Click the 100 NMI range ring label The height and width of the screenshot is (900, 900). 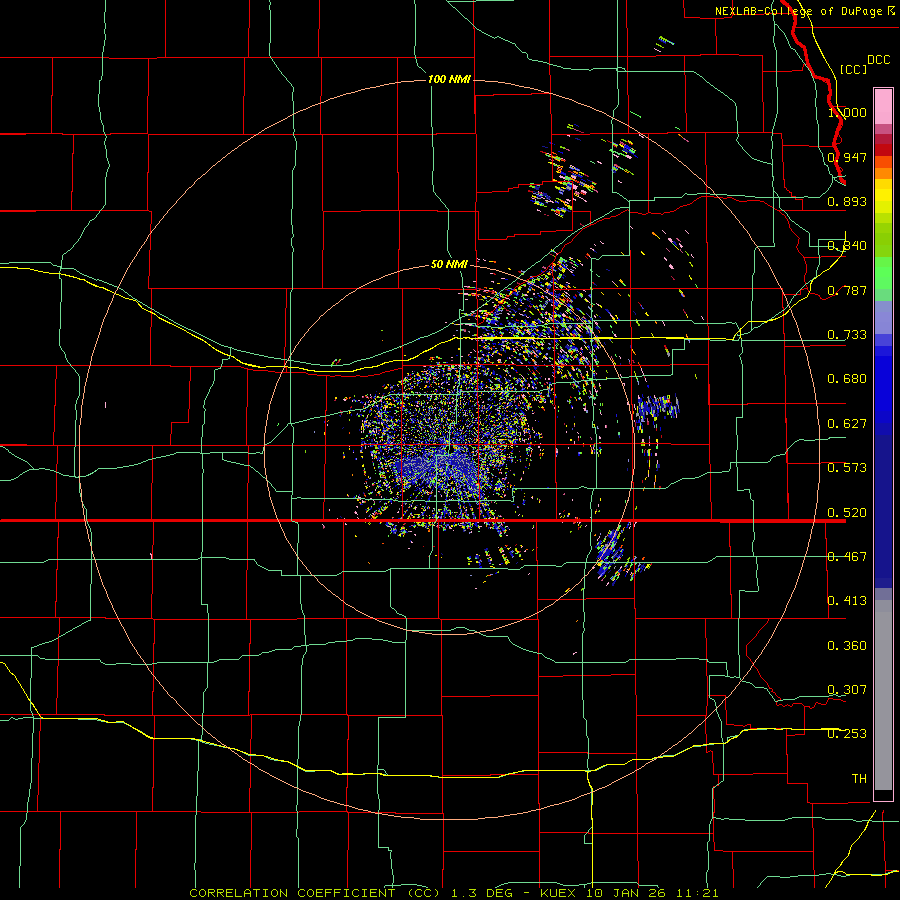(x=449, y=79)
